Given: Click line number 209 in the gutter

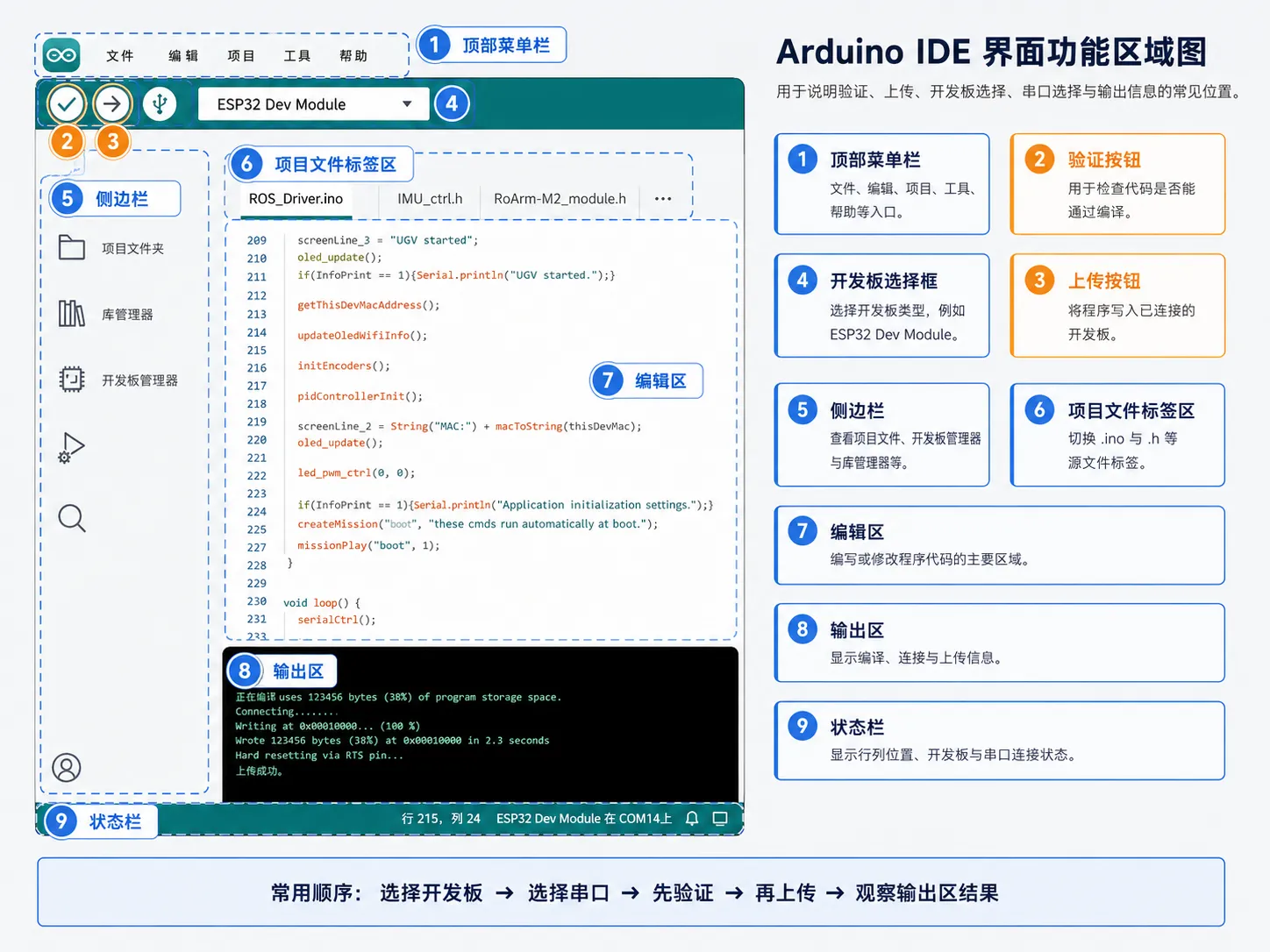Looking at the screenshot, I should tap(257, 240).
